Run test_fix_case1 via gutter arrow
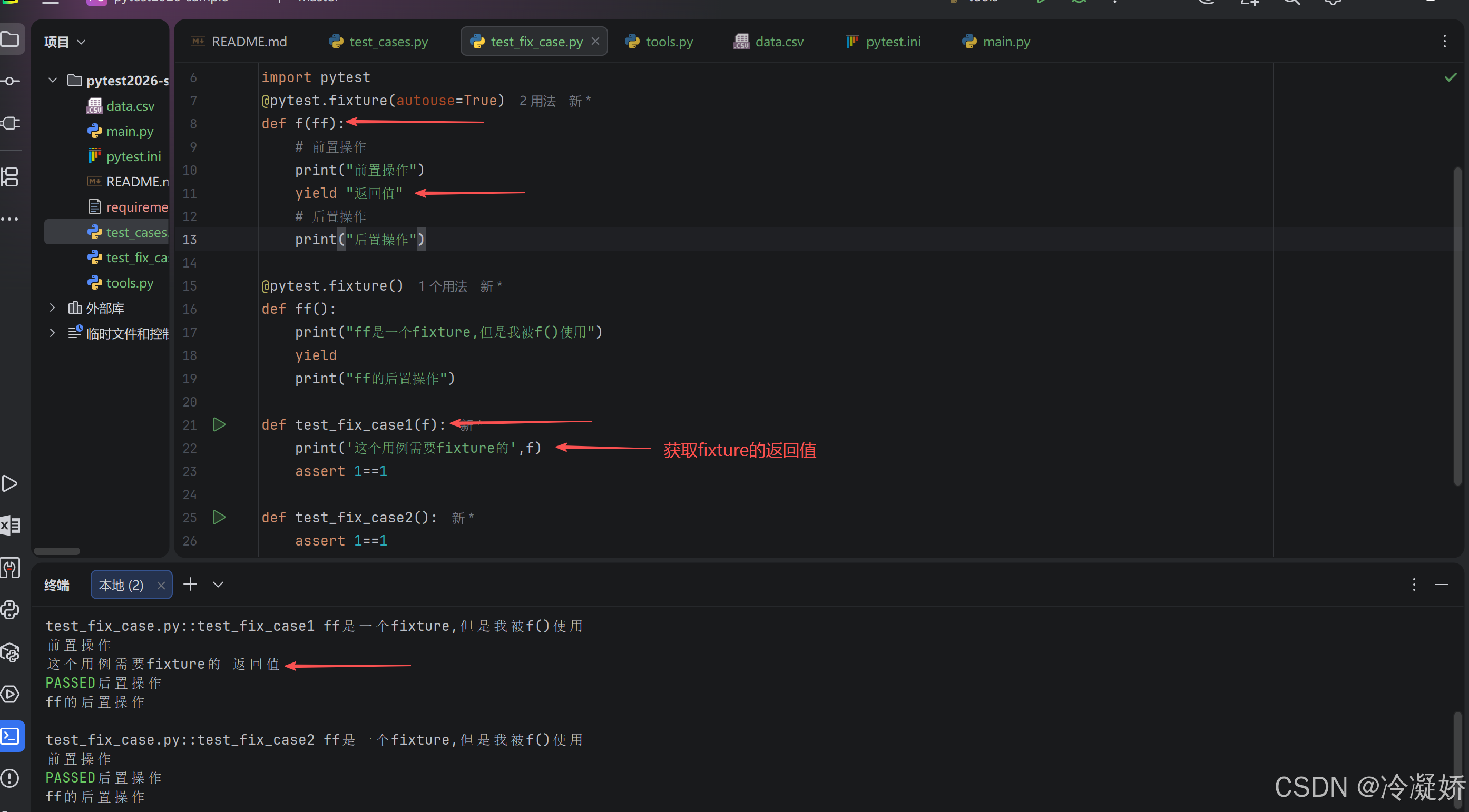 click(219, 424)
